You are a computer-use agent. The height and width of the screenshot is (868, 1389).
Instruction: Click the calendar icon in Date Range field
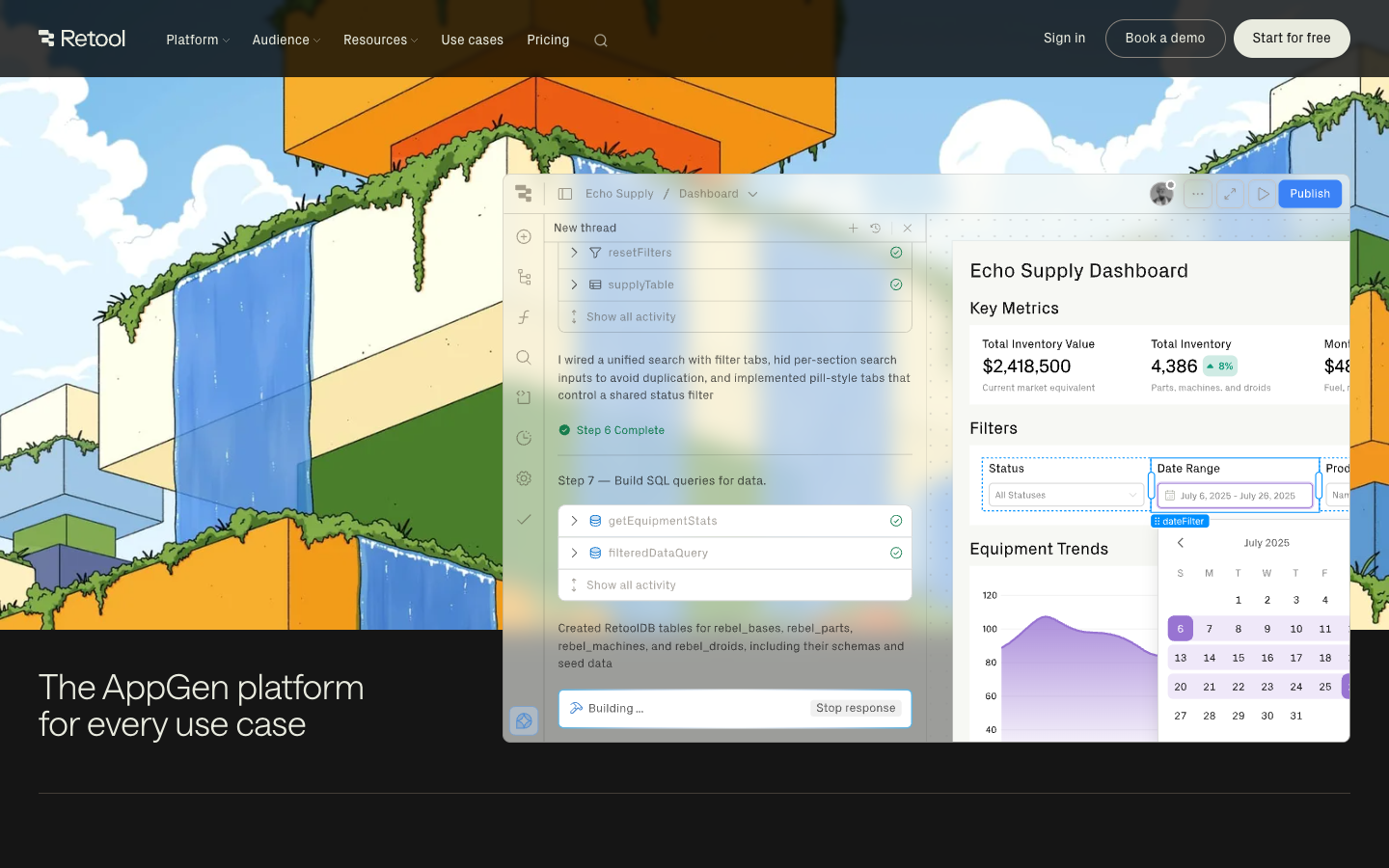coord(1170,496)
